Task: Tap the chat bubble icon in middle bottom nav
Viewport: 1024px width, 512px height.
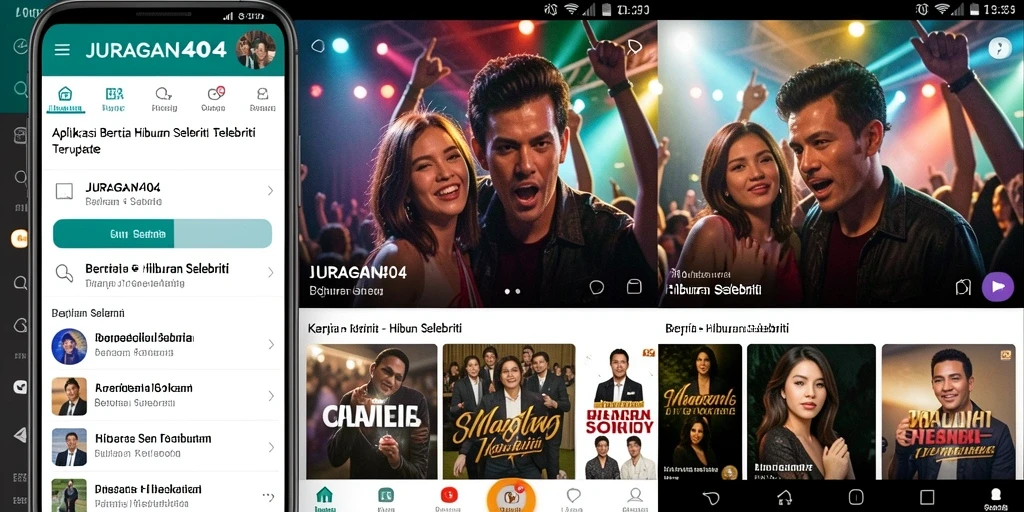Action: [573, 497]
